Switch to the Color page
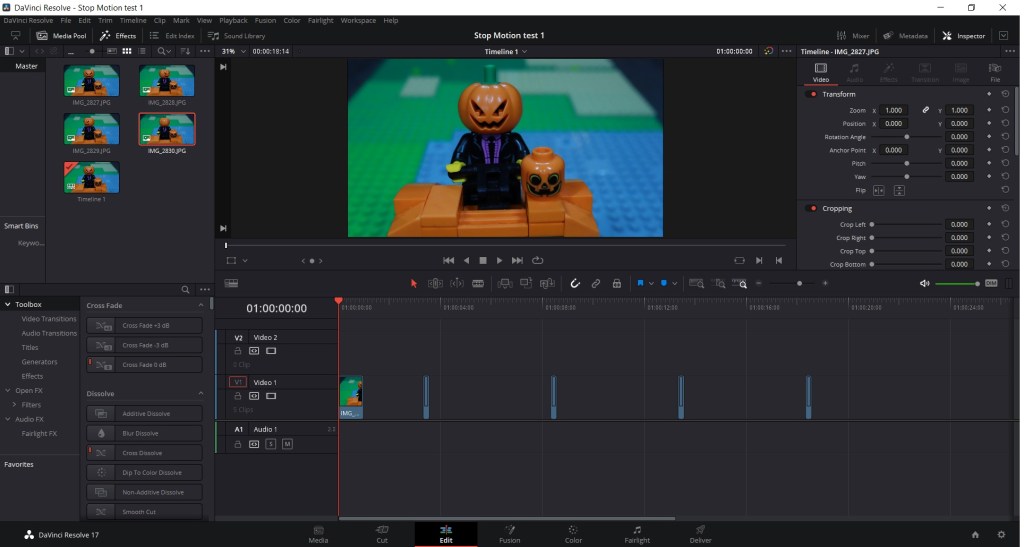Screen dimensions: 1024x547 (x=573, y=534)
